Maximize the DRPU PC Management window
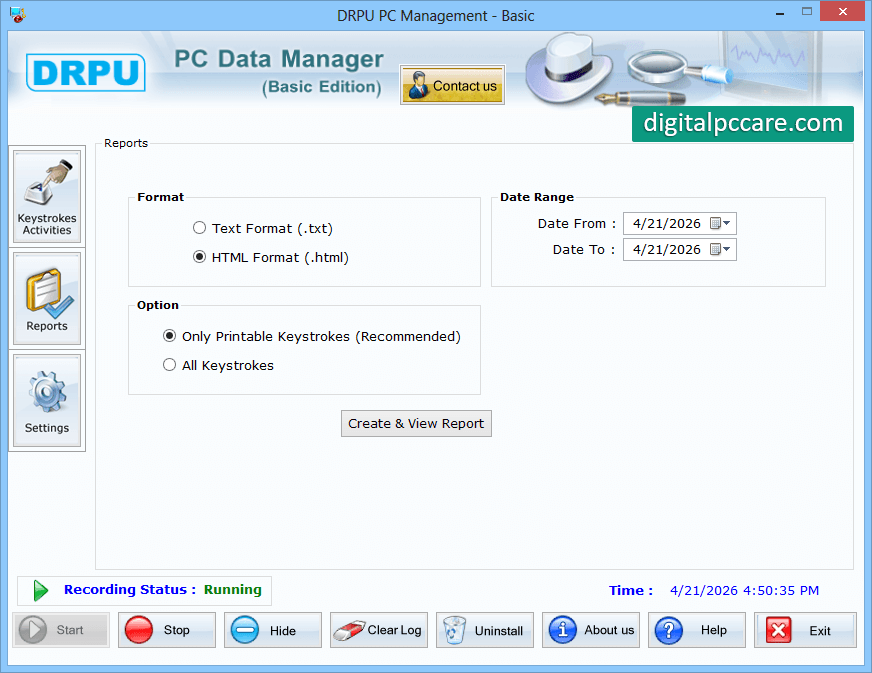The image size is (872, 673). 807,12
